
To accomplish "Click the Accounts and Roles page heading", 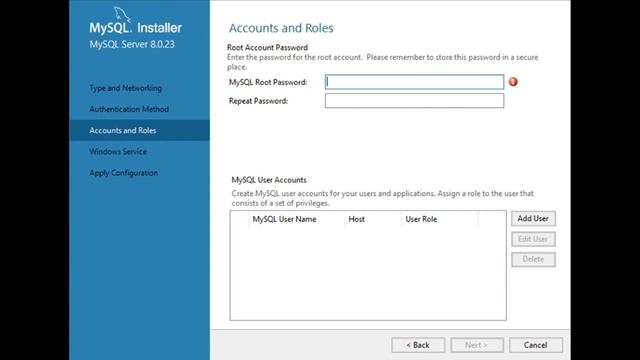I will [x=281, y=28].
